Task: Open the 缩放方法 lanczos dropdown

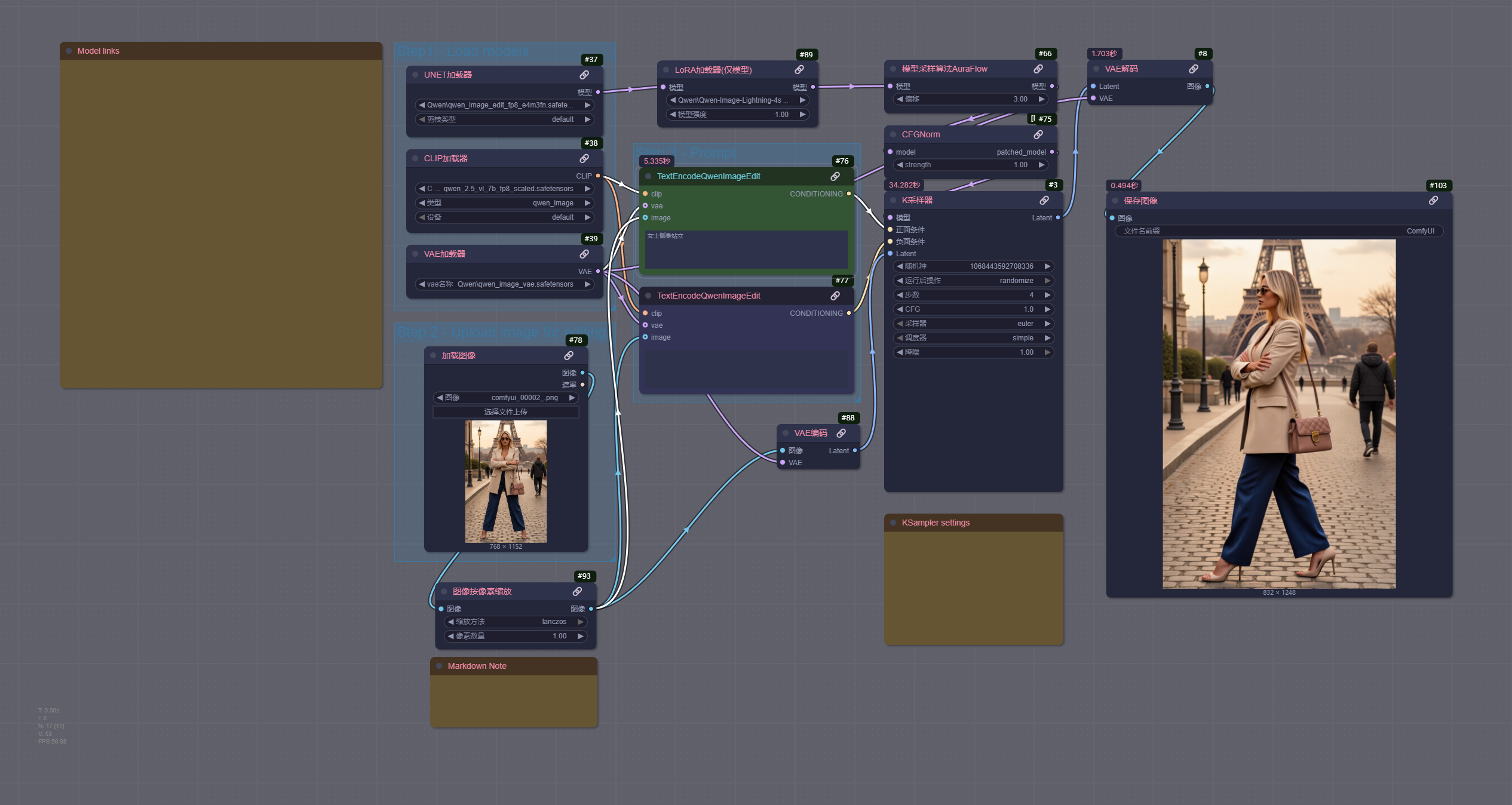Action: click(515, 622)
